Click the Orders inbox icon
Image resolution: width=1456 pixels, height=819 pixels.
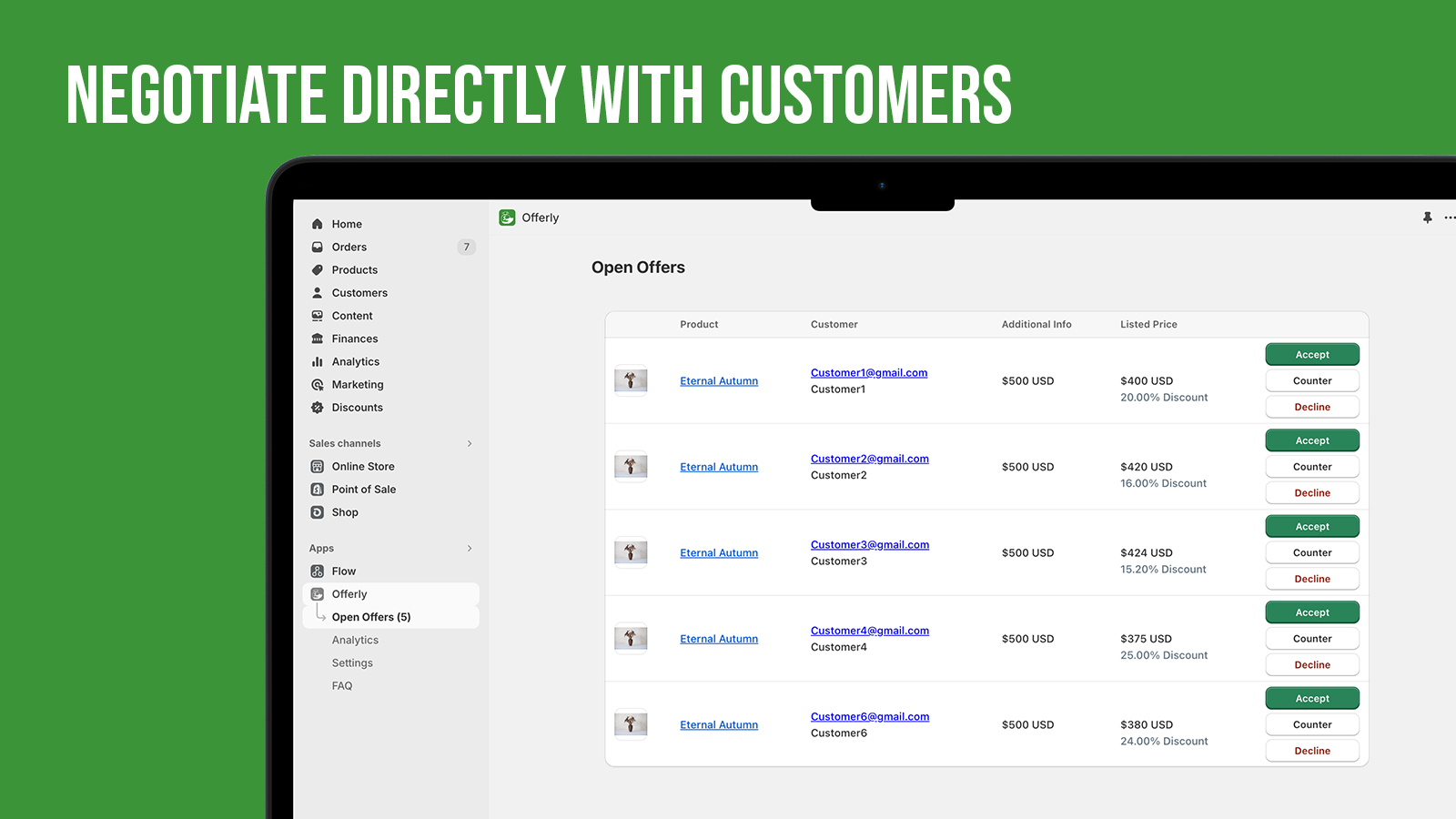click(x=318, y=247)
